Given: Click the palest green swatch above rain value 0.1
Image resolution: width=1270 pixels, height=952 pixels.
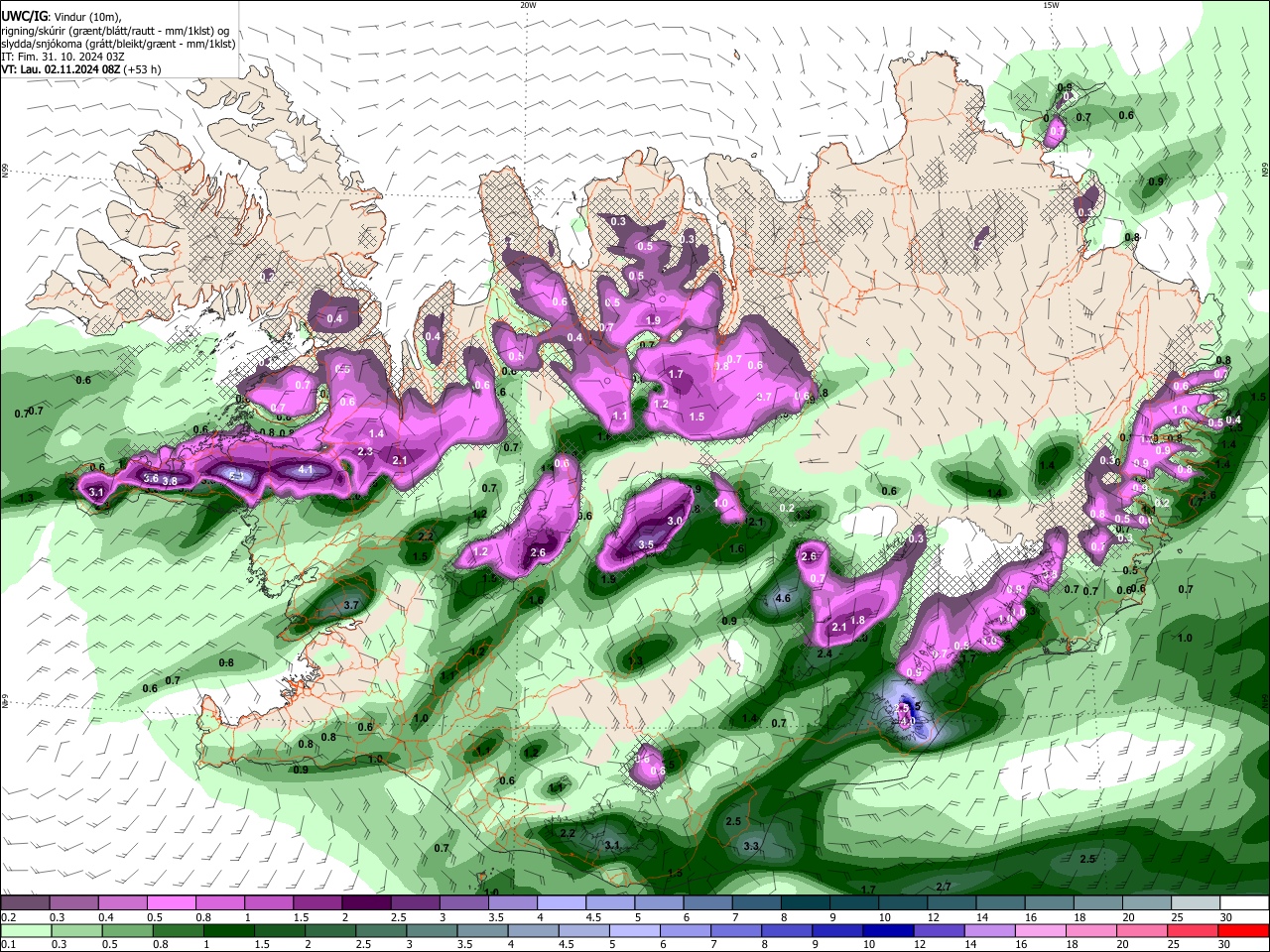Looking at the screenshot, I should click(x=24, y=930).
